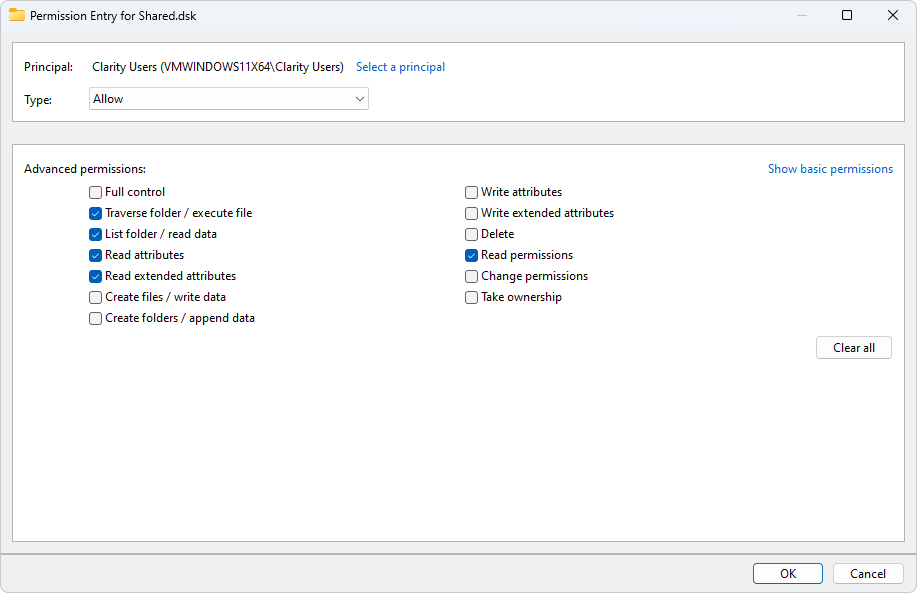Enable Create files / write data
This screenshot has height=593, width=917.
click(x=95, y=298)
